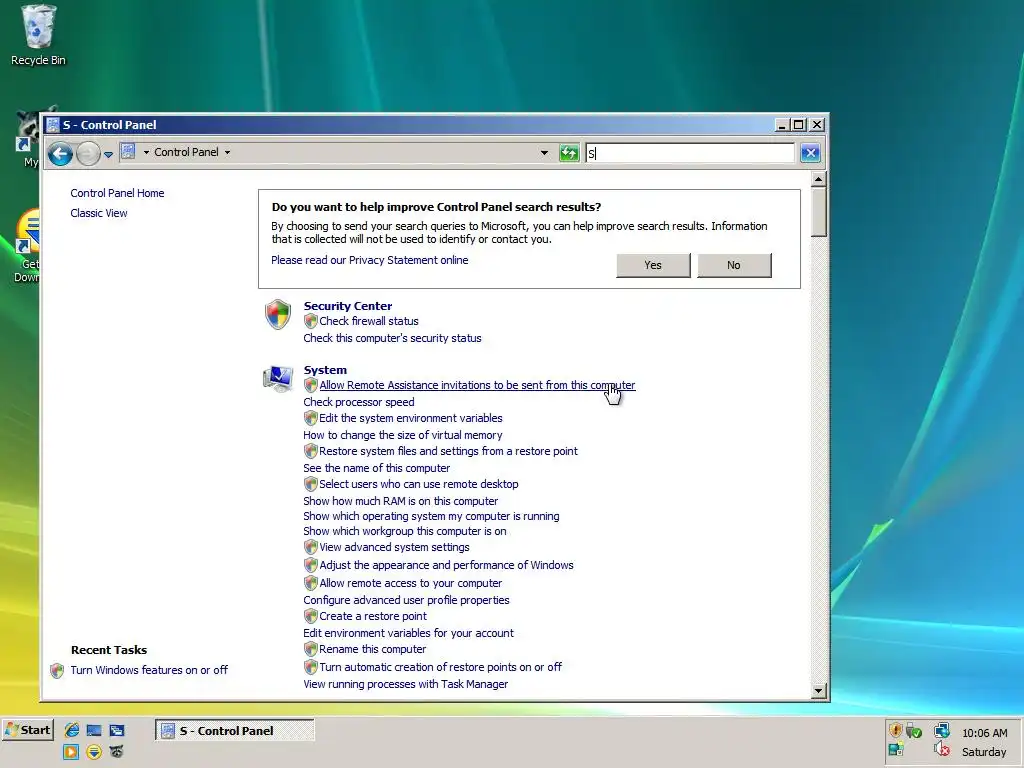Open Create a restore point
Screen dimensions: 1024x768
click(372, 616)
